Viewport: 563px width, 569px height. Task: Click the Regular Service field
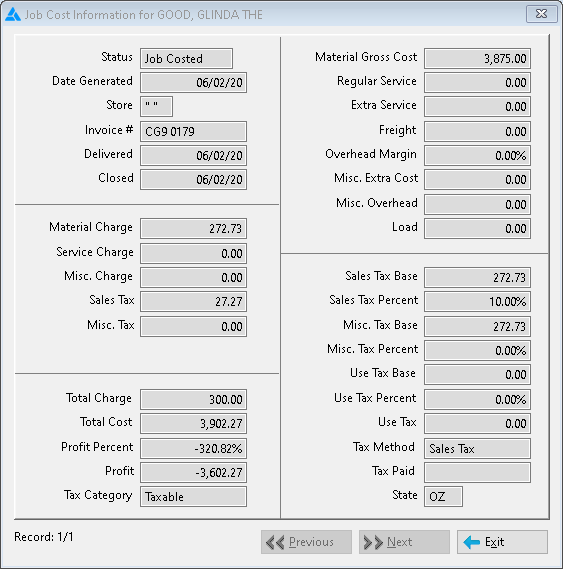click(477, 82)
